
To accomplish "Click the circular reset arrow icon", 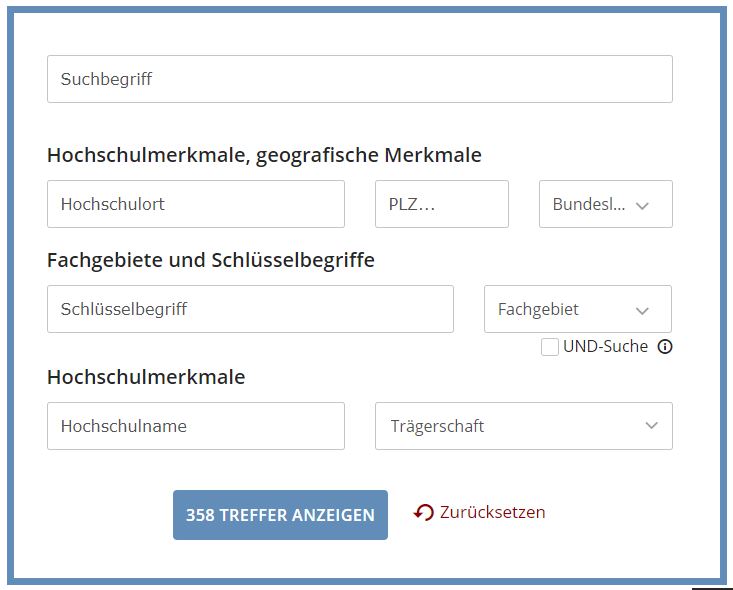I will [x=424, y=512].
